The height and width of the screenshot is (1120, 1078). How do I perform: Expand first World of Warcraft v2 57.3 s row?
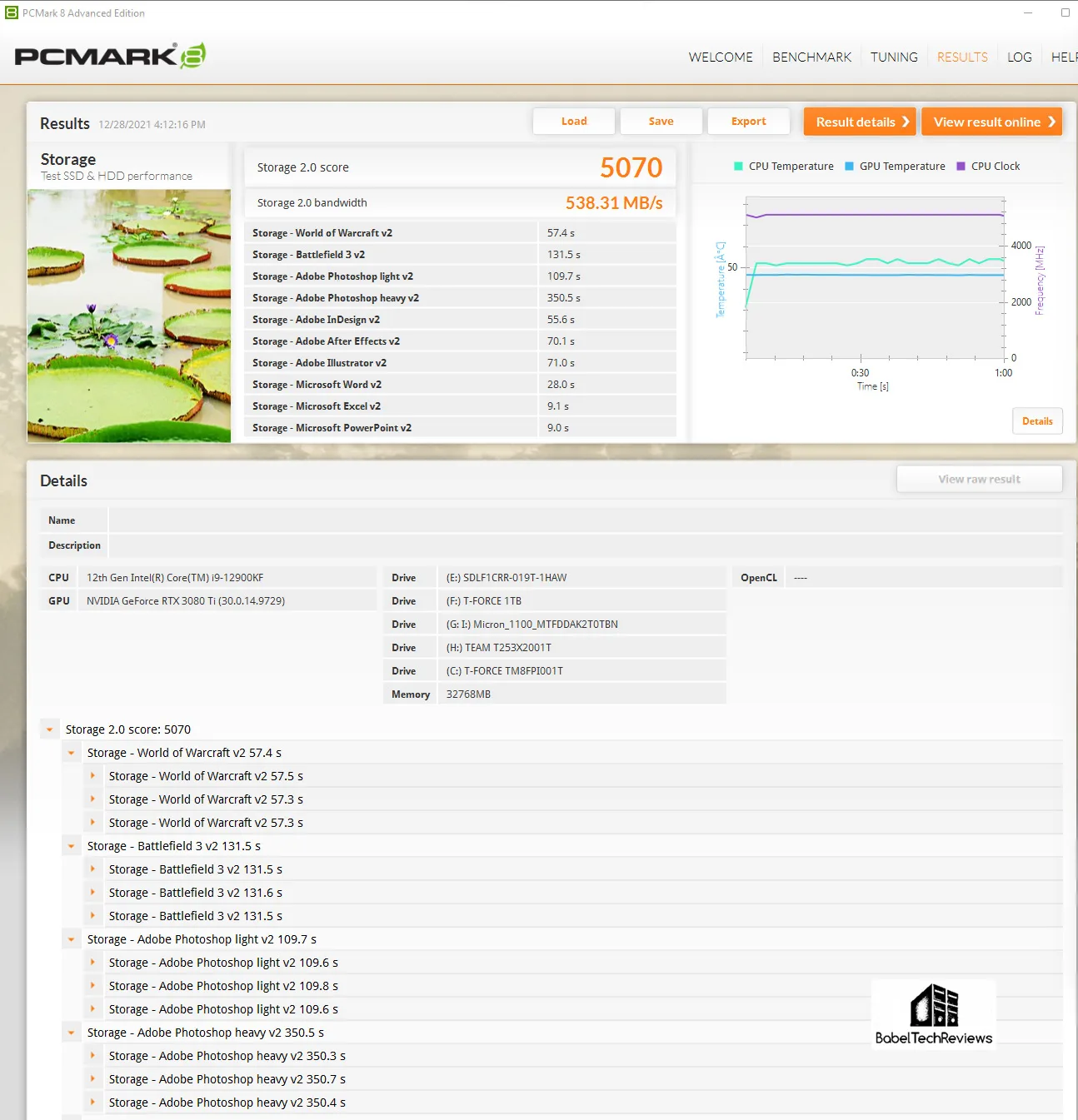pos(92,799)
